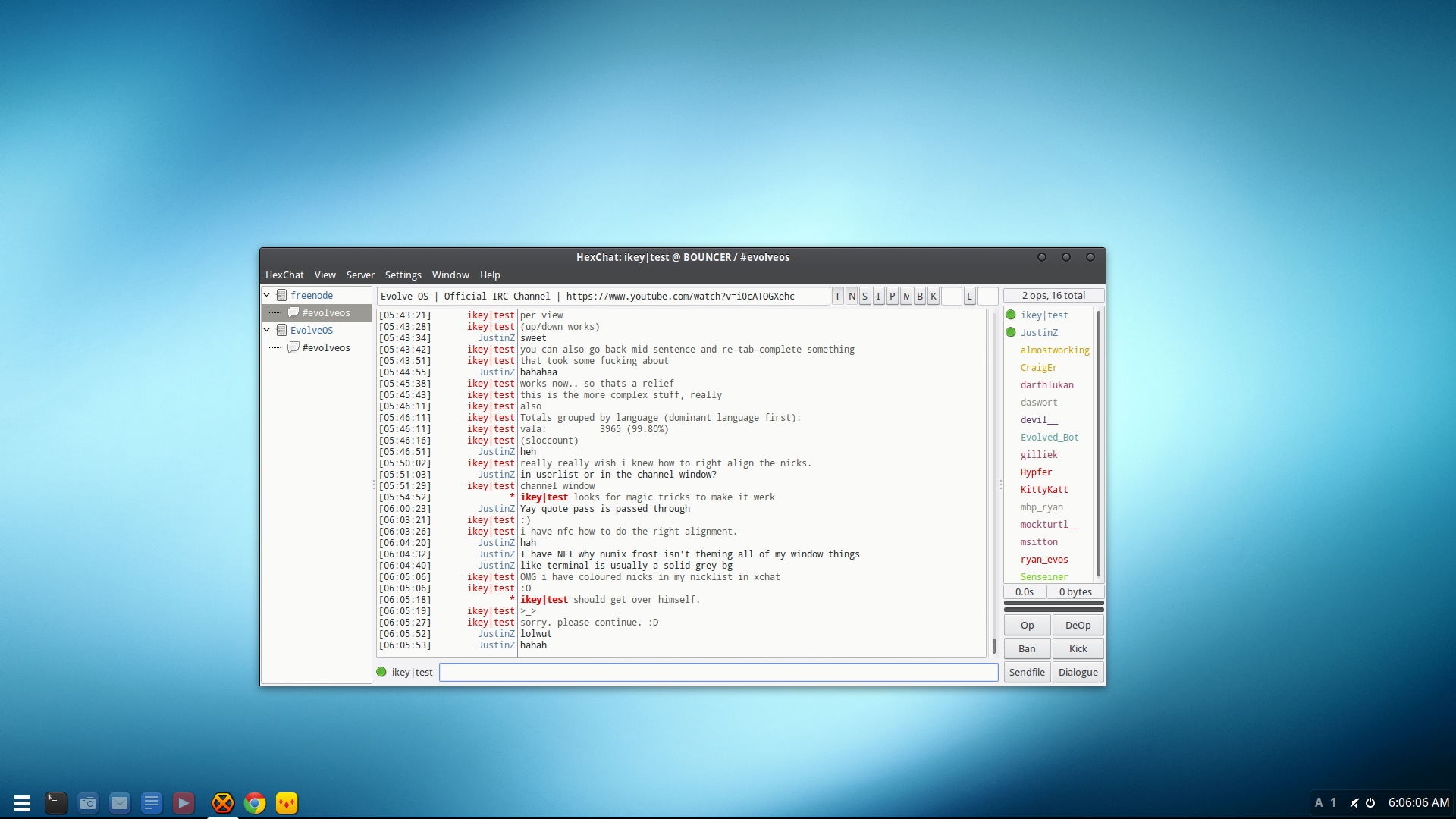Toggle secret channel mode S

point(864,296)
